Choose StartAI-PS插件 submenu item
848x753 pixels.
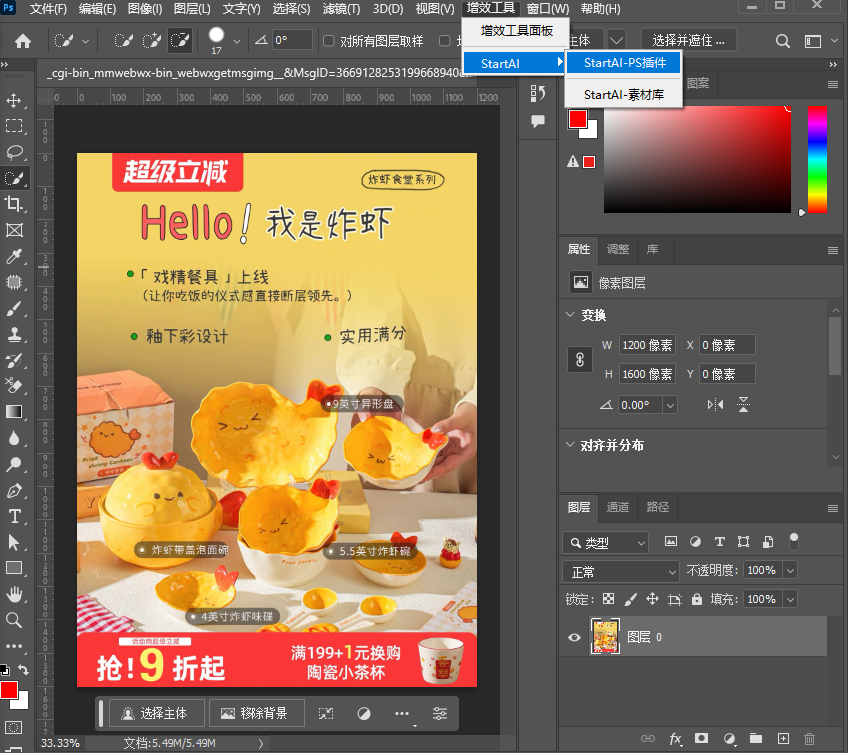pyautogui.click(x=624, y=63)
